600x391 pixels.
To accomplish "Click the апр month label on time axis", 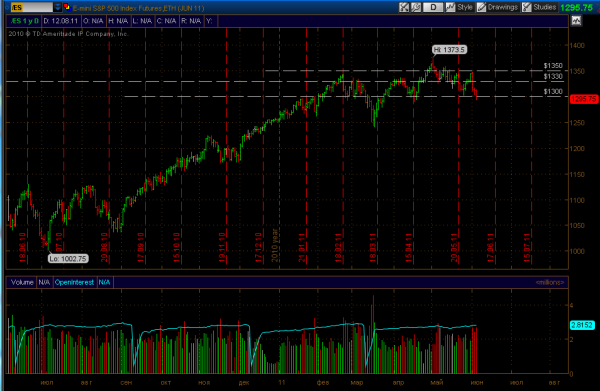I will [398, 383].
